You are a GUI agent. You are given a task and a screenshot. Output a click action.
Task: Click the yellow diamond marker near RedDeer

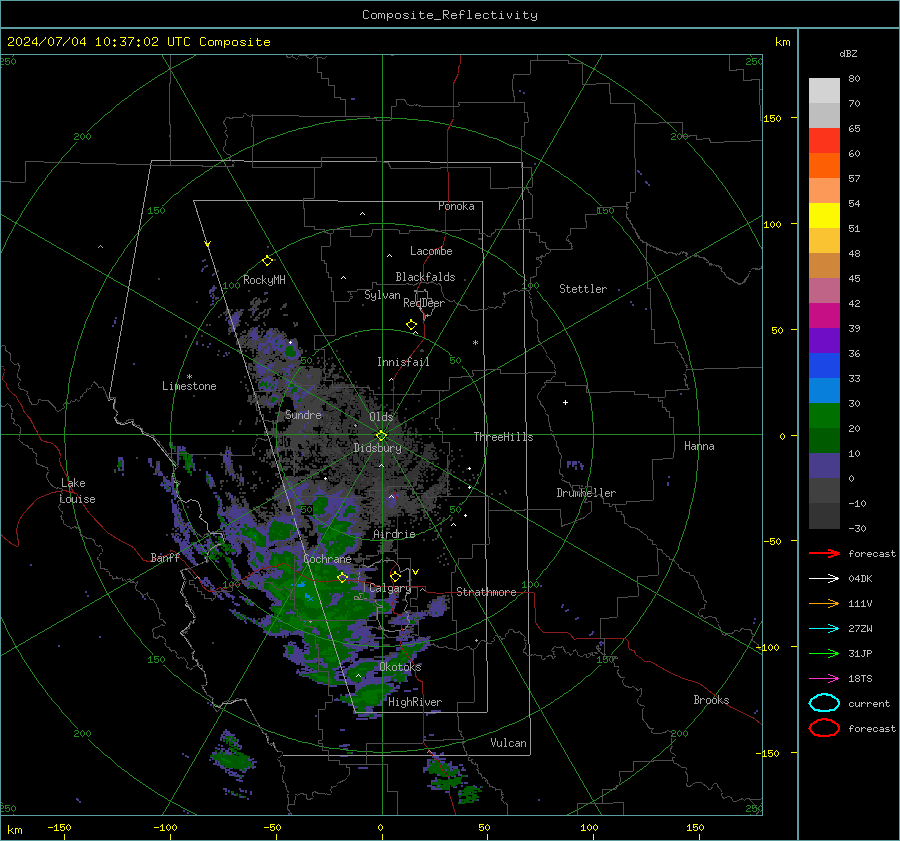point(411,325)
